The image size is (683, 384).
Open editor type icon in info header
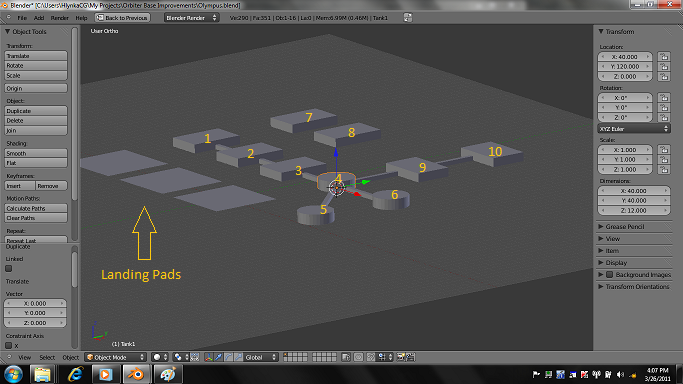click(8, 18)
